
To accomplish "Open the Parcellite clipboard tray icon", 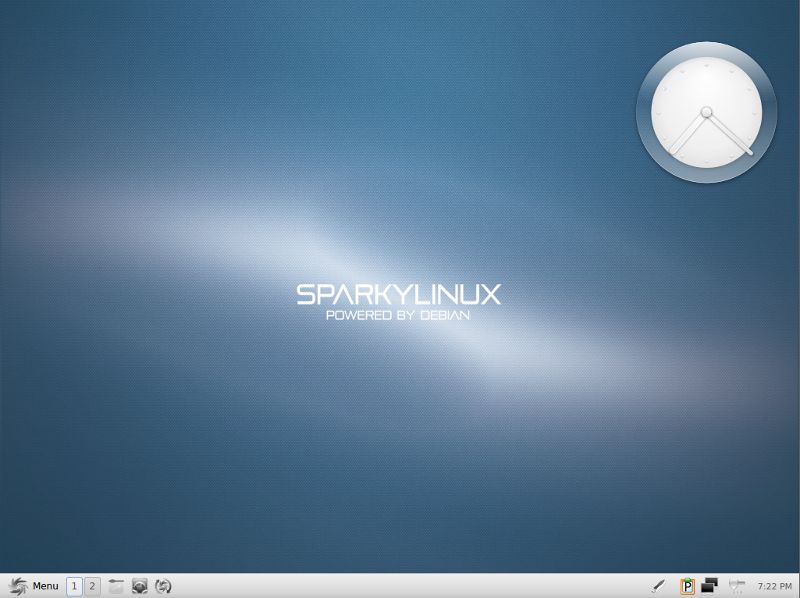I will click(687, 586).
